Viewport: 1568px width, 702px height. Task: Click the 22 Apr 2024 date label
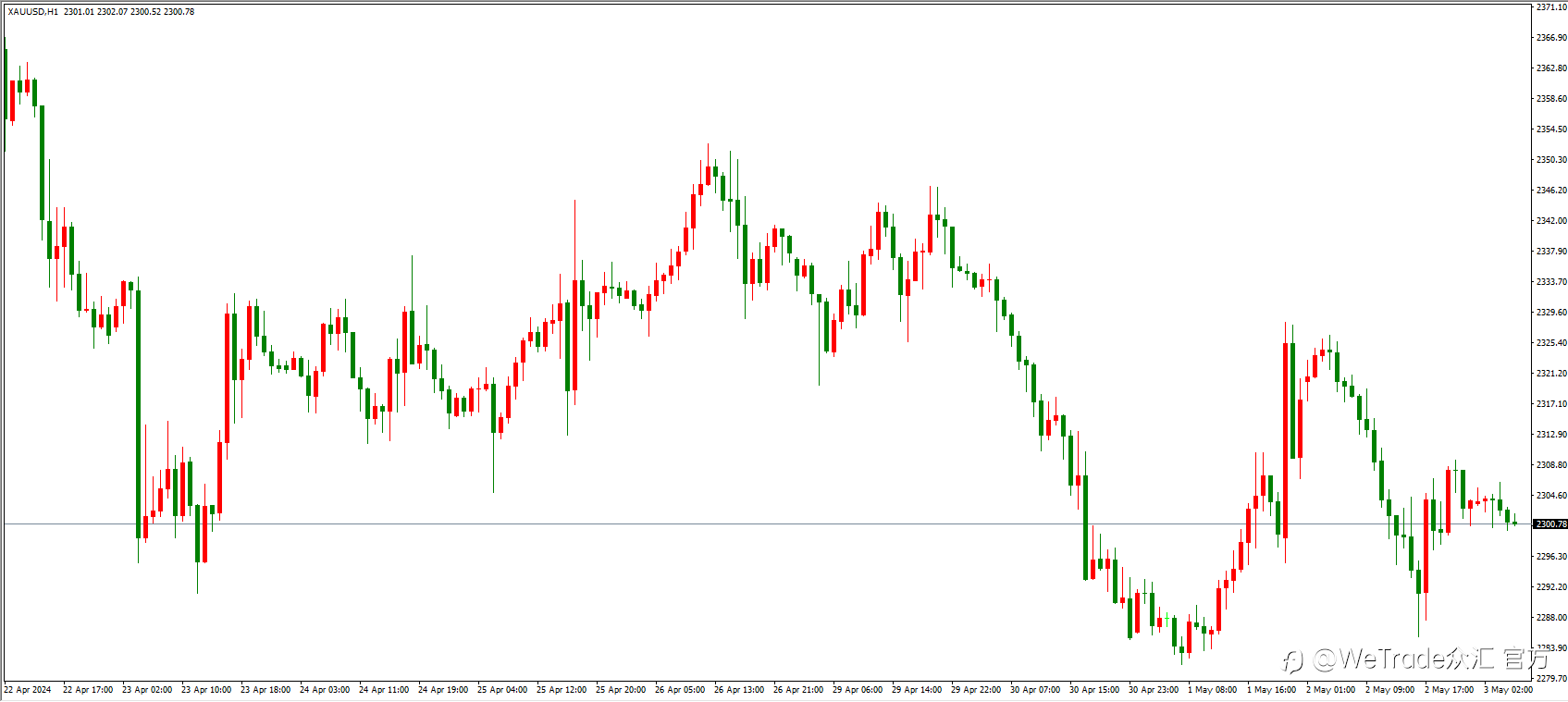pos(28,690)
